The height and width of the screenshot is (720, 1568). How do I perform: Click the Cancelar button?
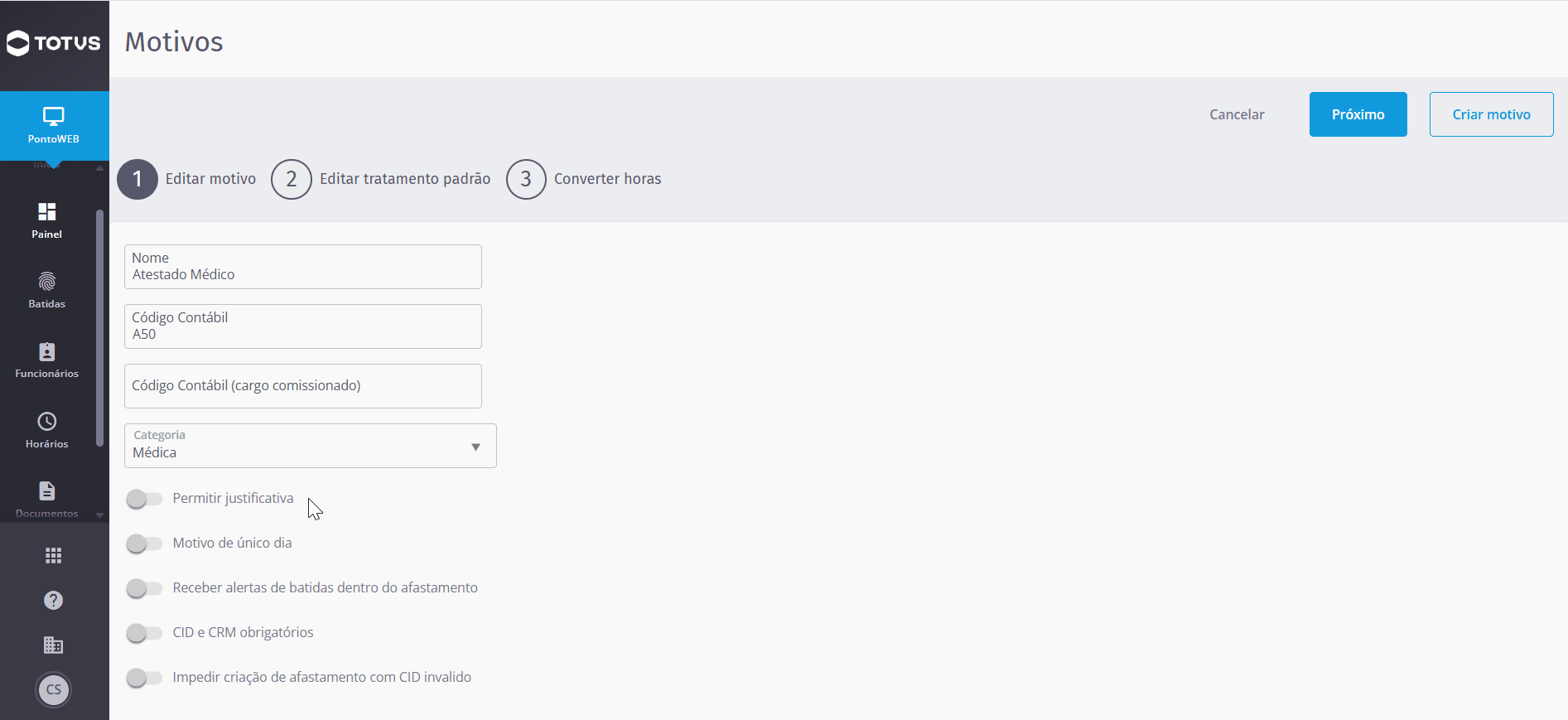pyautogui.click(x=1237, y=114)
